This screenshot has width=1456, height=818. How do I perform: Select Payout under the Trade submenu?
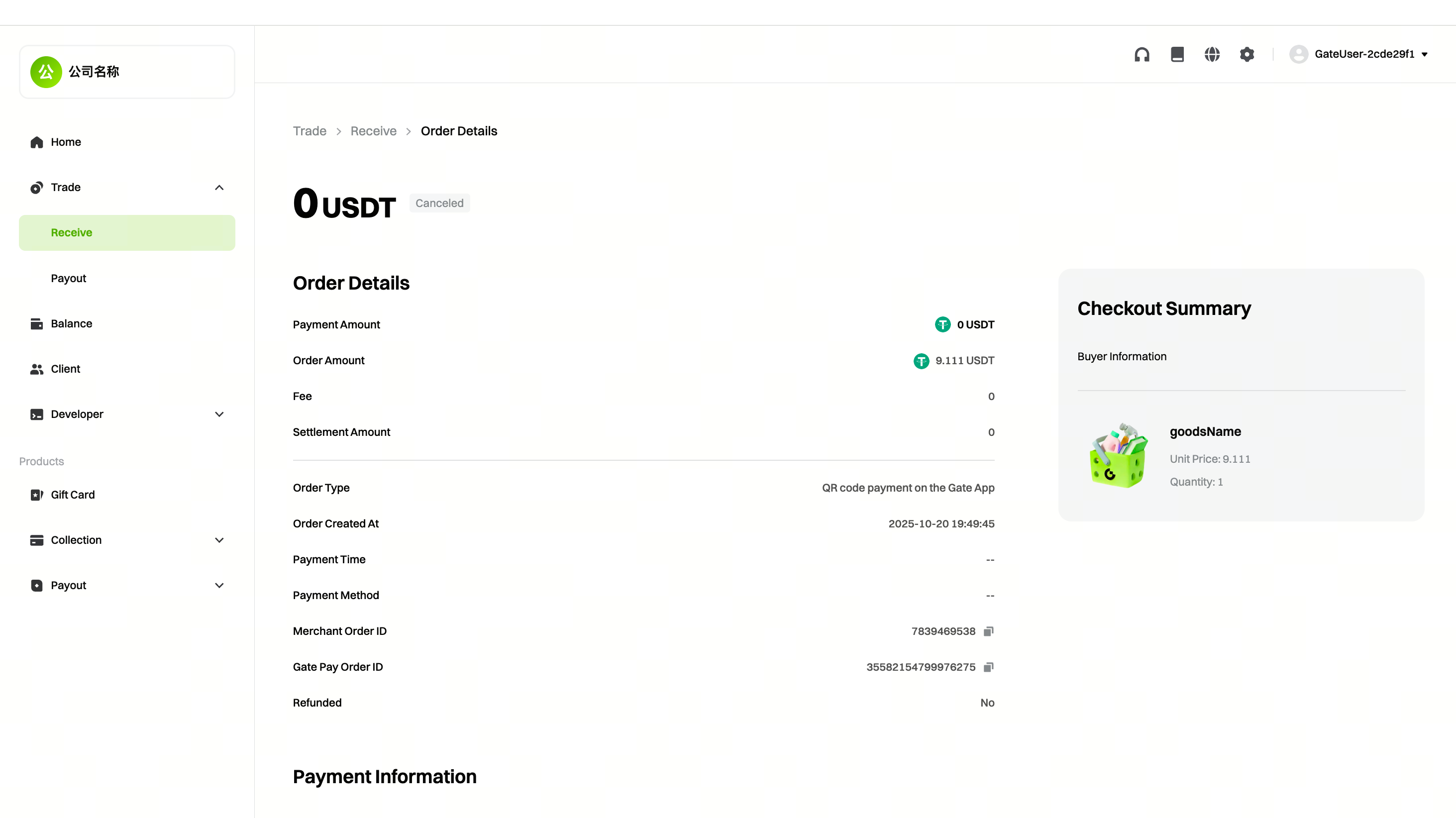click(x=68, y=278)
